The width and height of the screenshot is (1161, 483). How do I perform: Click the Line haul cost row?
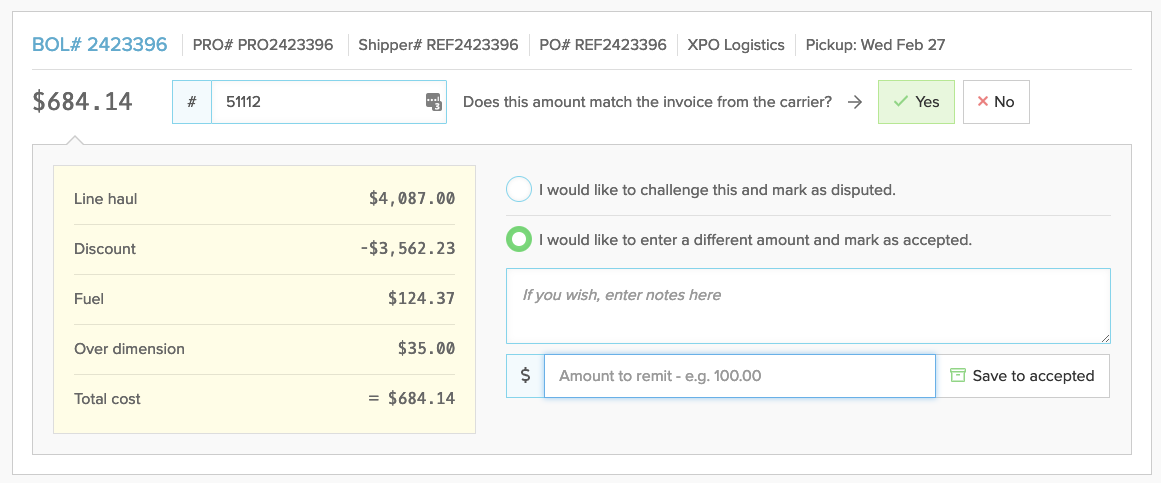tap(264, 199)
